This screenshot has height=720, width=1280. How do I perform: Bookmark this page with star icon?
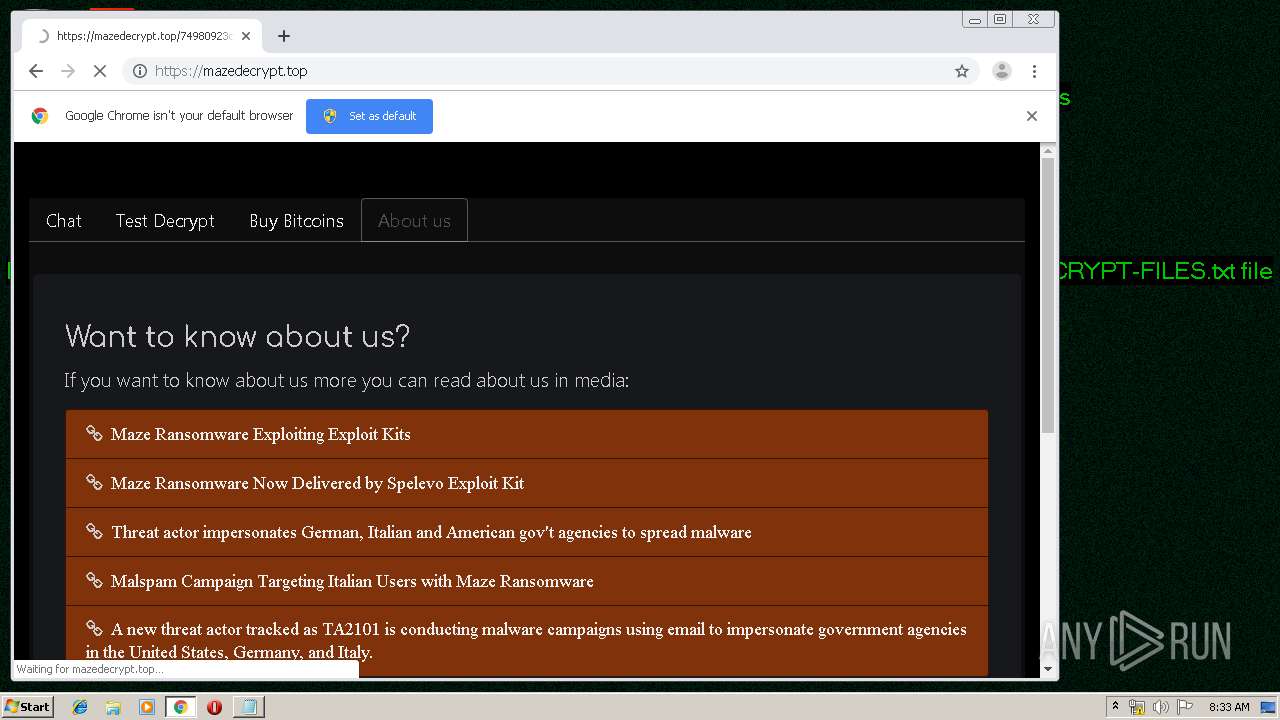(962, 71)
